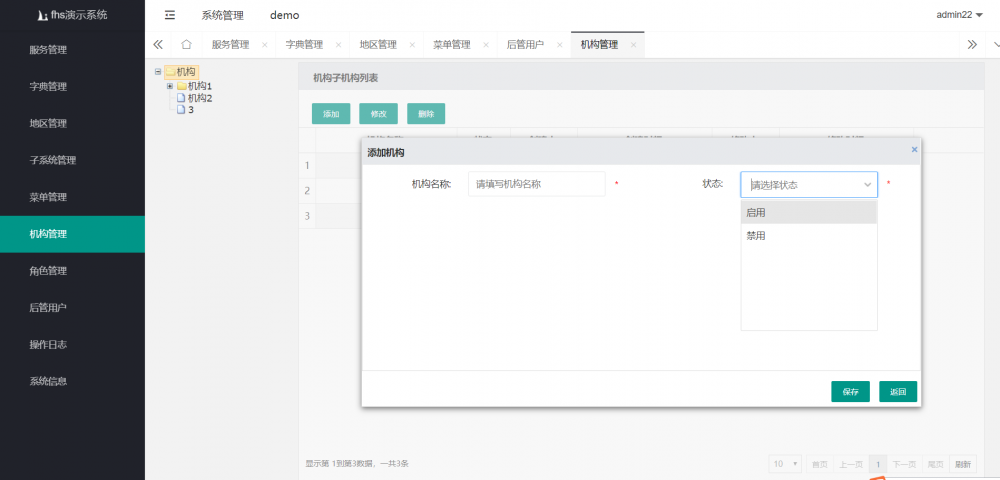The height and width of the screenshot is (480, 1000).
Task: Click the 机构1 folder icon
Action: (x=182, y=85)
